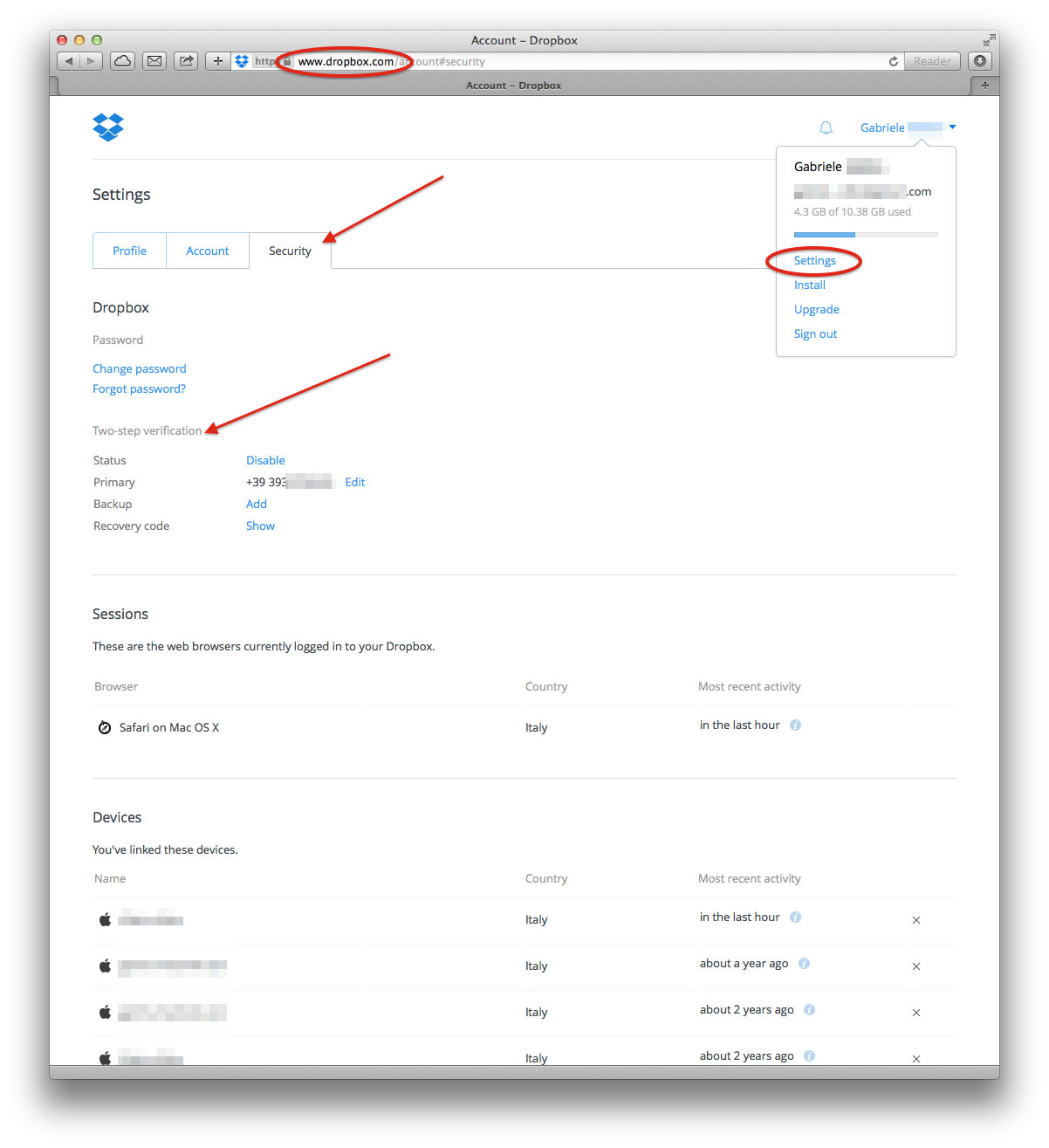Click Apple icon for the 'about a year ago' device
Viewport: 1049px width, 1148px height.
coord(105,966)
